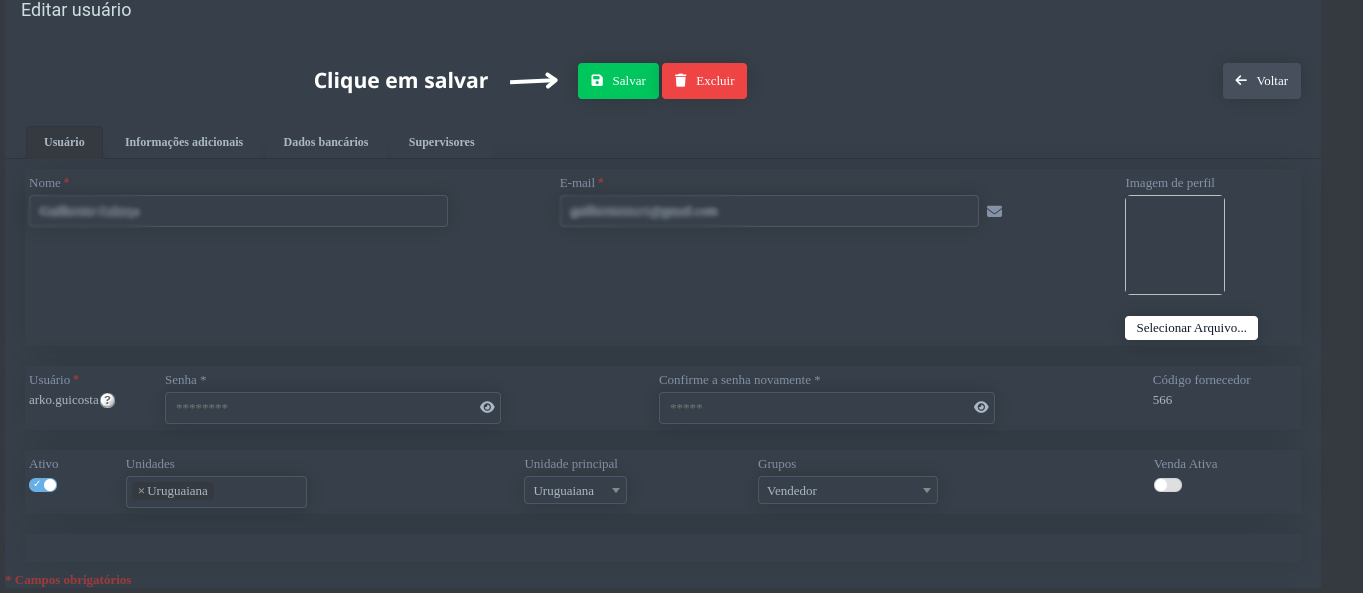Show password using Senha eye icon
This screenshot has height=593, width=1363.
click(x=487, y=407)
